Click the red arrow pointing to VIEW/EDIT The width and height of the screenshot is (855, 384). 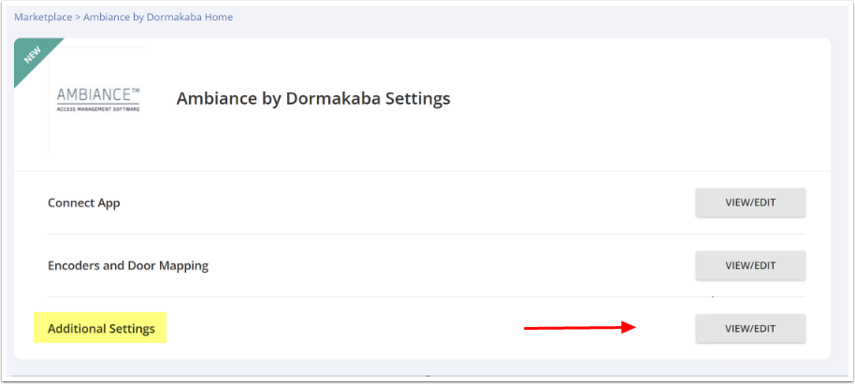pyautogui.click(x=580, y=327)
